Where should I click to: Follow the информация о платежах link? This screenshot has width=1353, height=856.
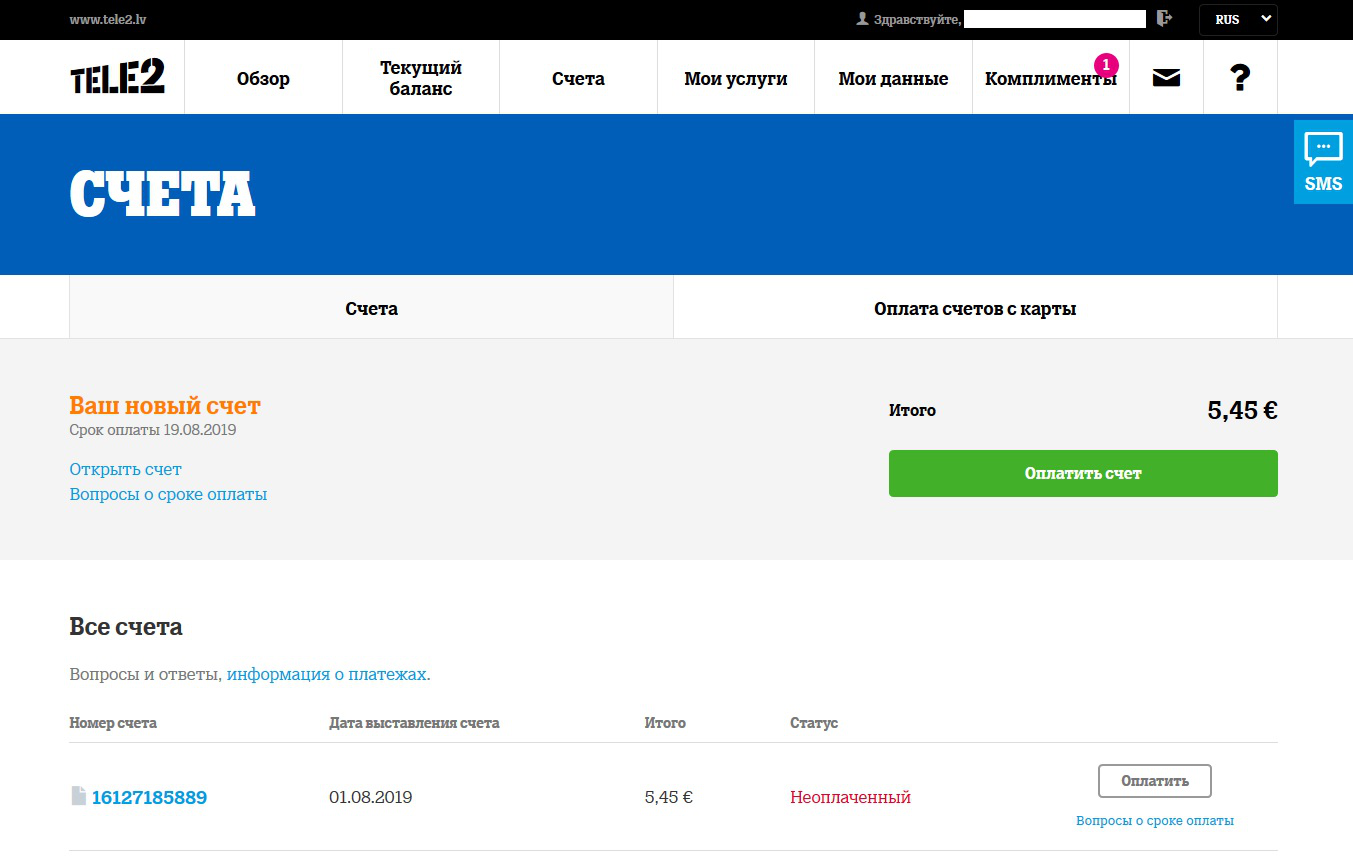[327, 674]
